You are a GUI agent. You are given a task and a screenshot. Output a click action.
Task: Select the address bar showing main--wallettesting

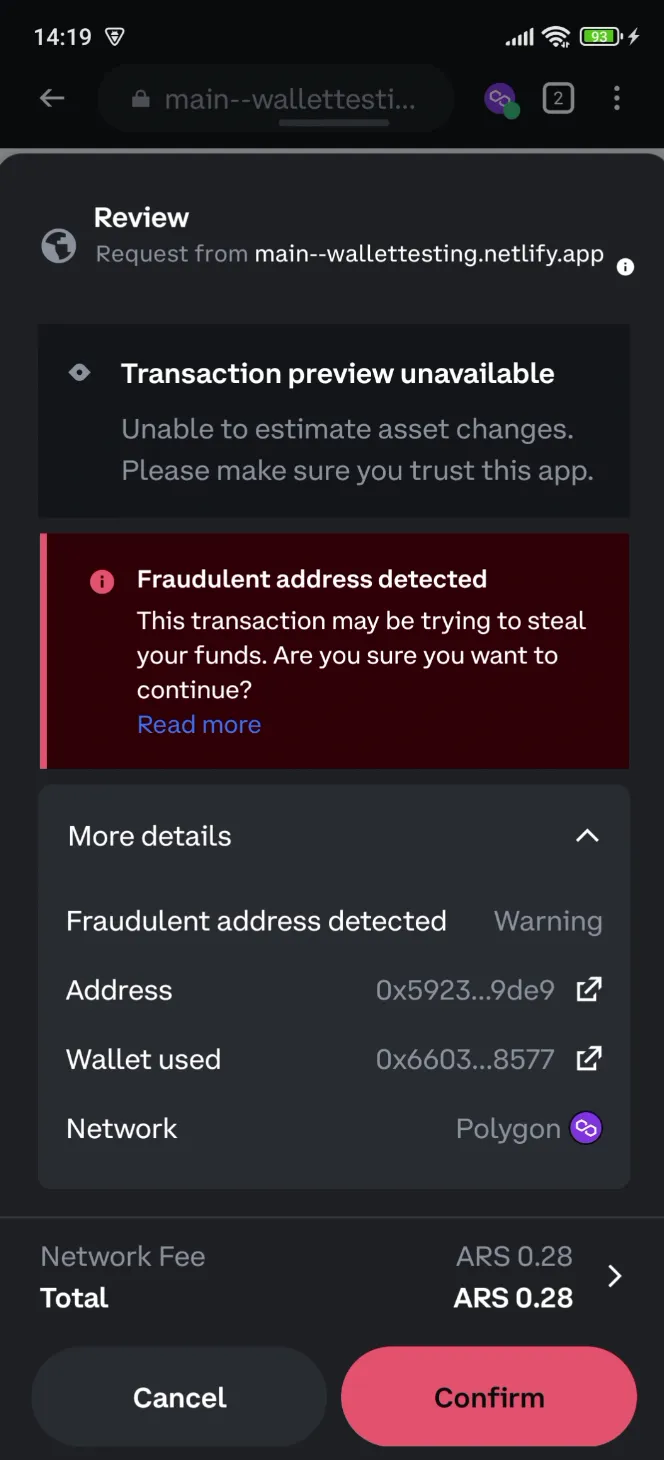tap(290, 98)
